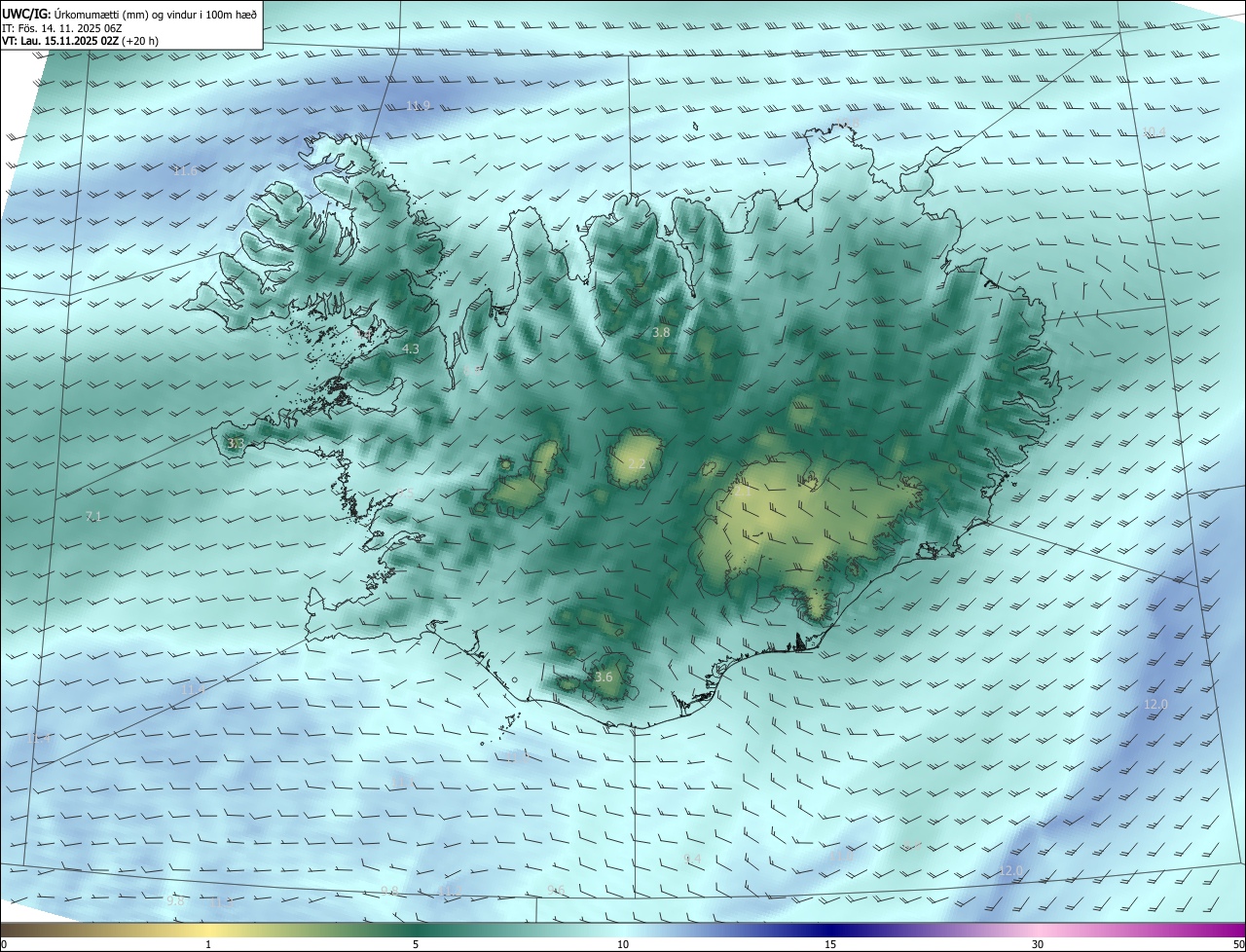Select the 9.6 value label
This screenshot has width=1246, height=952.
[556, 891]
